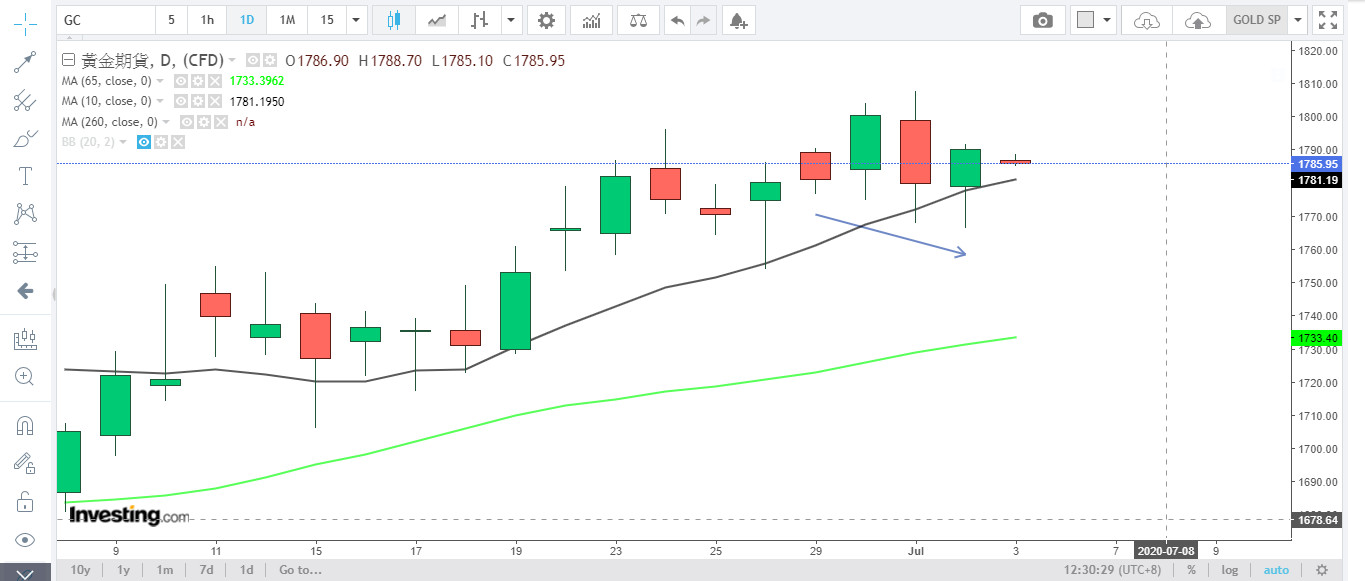Screen dimensions: 1365x581
Task: Select the 1M interval
Action: pos(287,20)
